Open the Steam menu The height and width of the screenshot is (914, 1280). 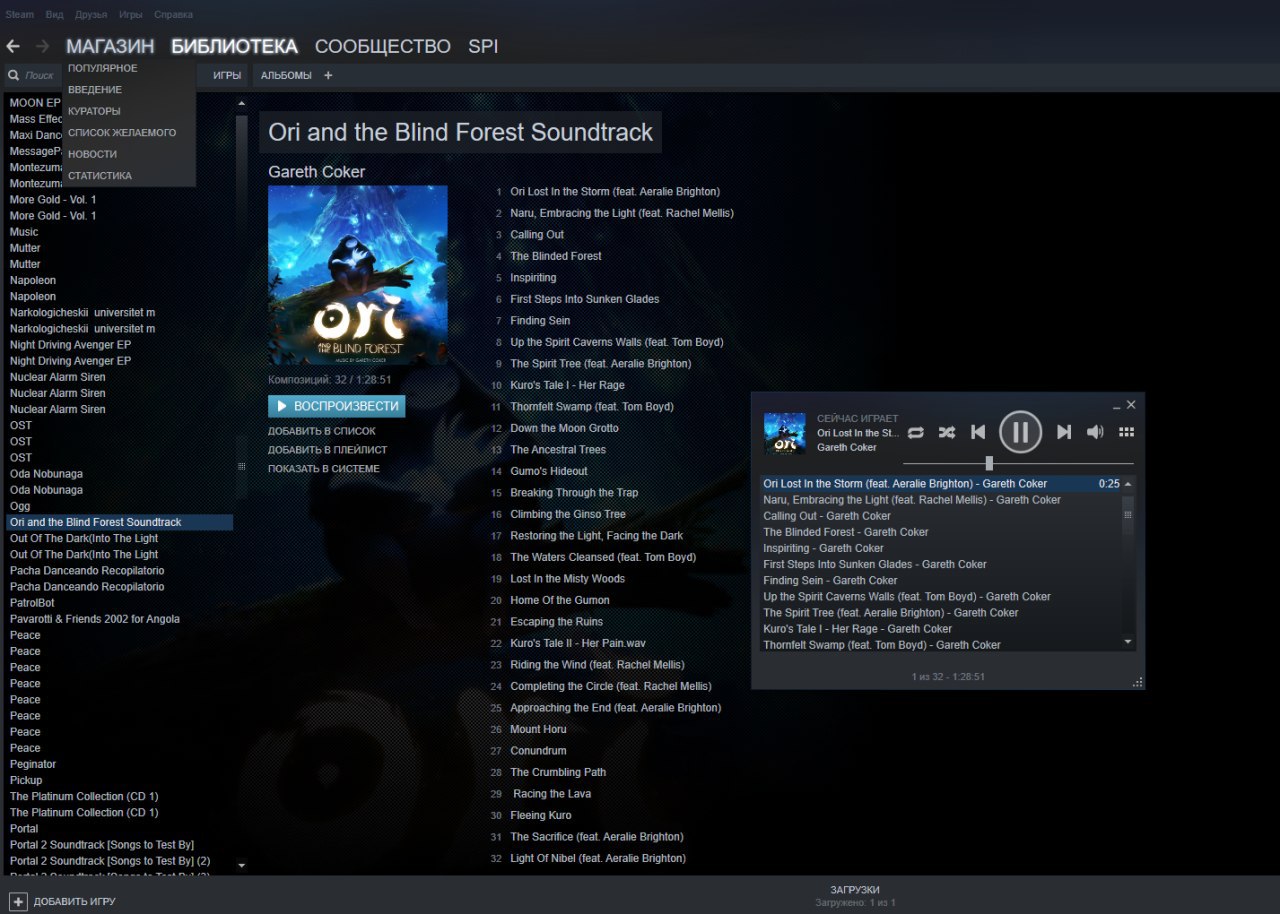tap(19, 15)
